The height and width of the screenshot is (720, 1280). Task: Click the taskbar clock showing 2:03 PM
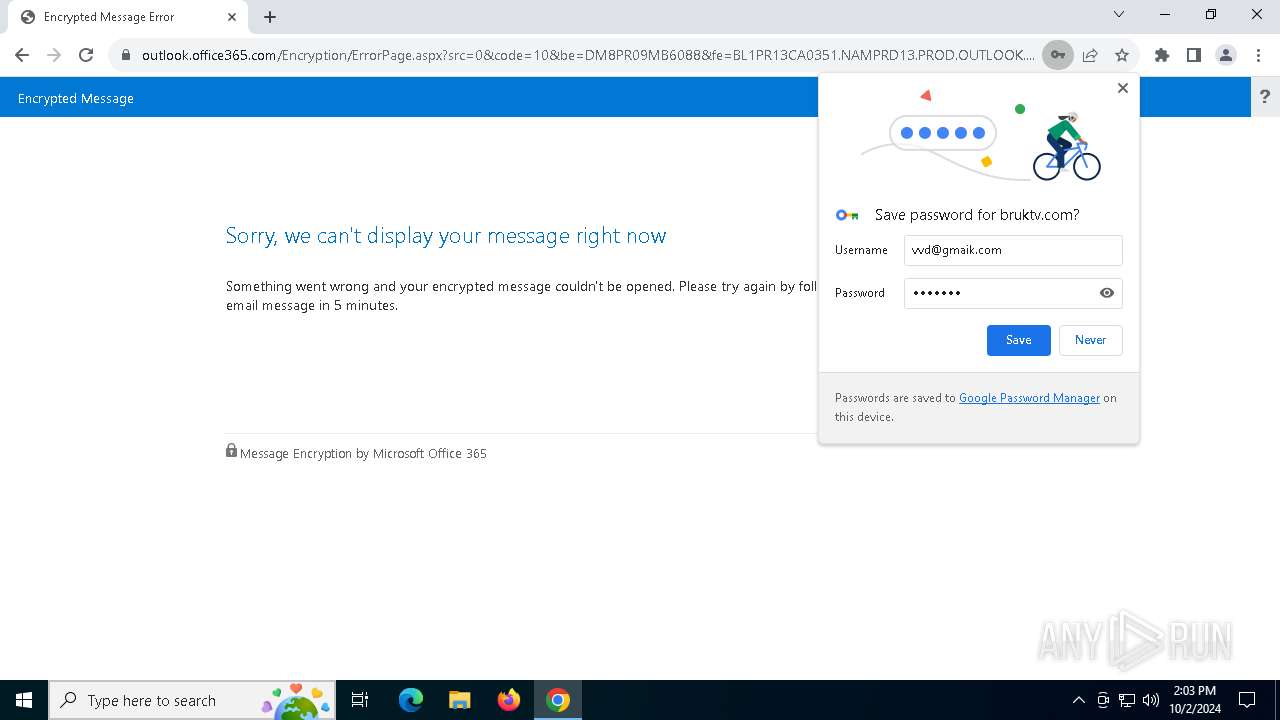pyautogui.click(x=1195, y=700)
